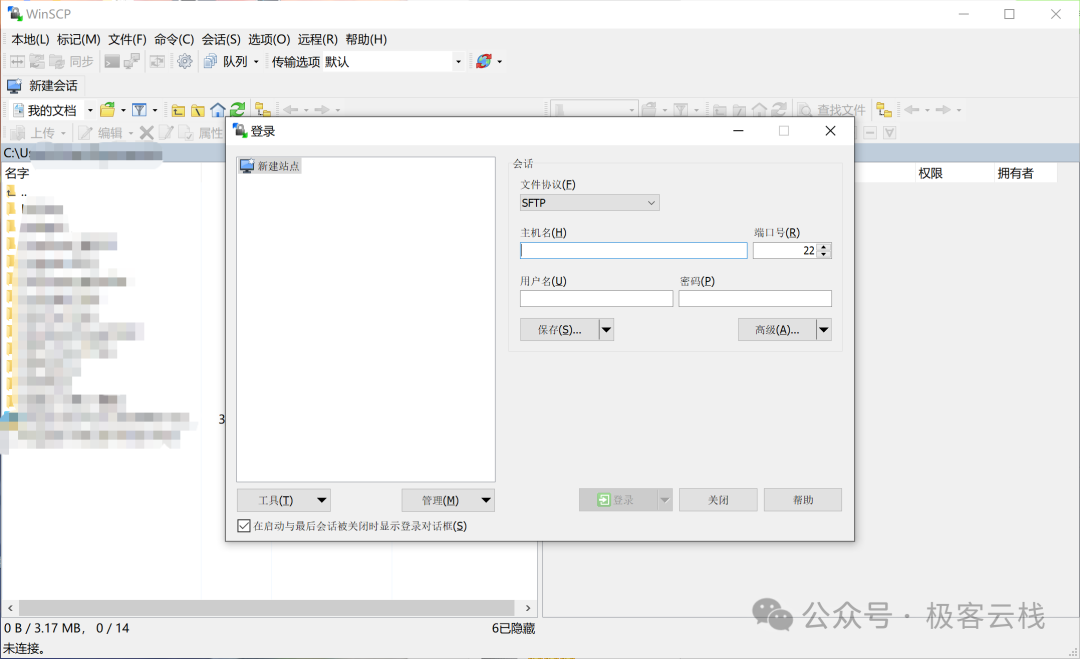
Task: Open the local folder browse icon
Action: (107, 110)
